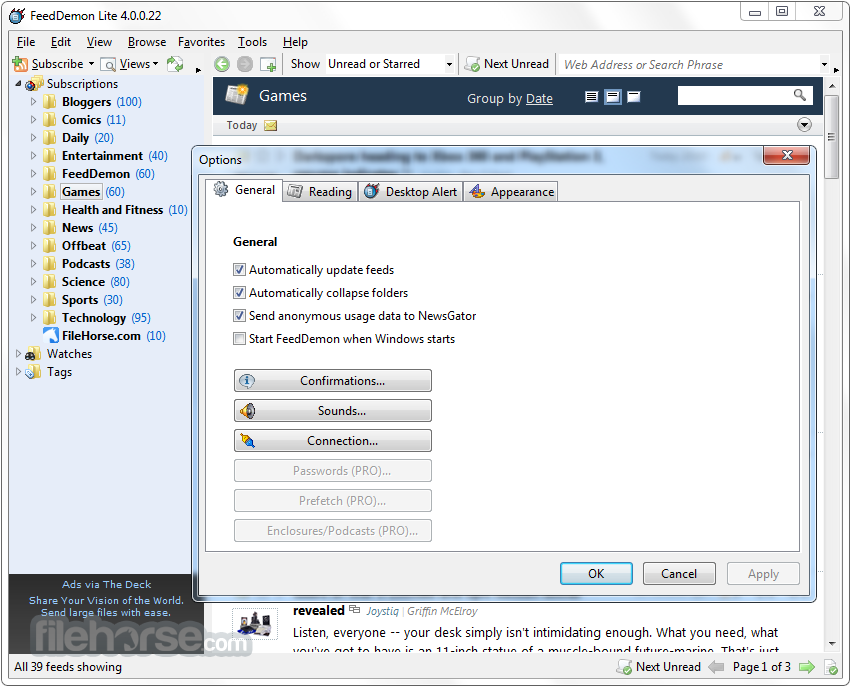This screenshot has width=851, height=687.
Task: Click the Sounds... button
Action: coord(333,410)
